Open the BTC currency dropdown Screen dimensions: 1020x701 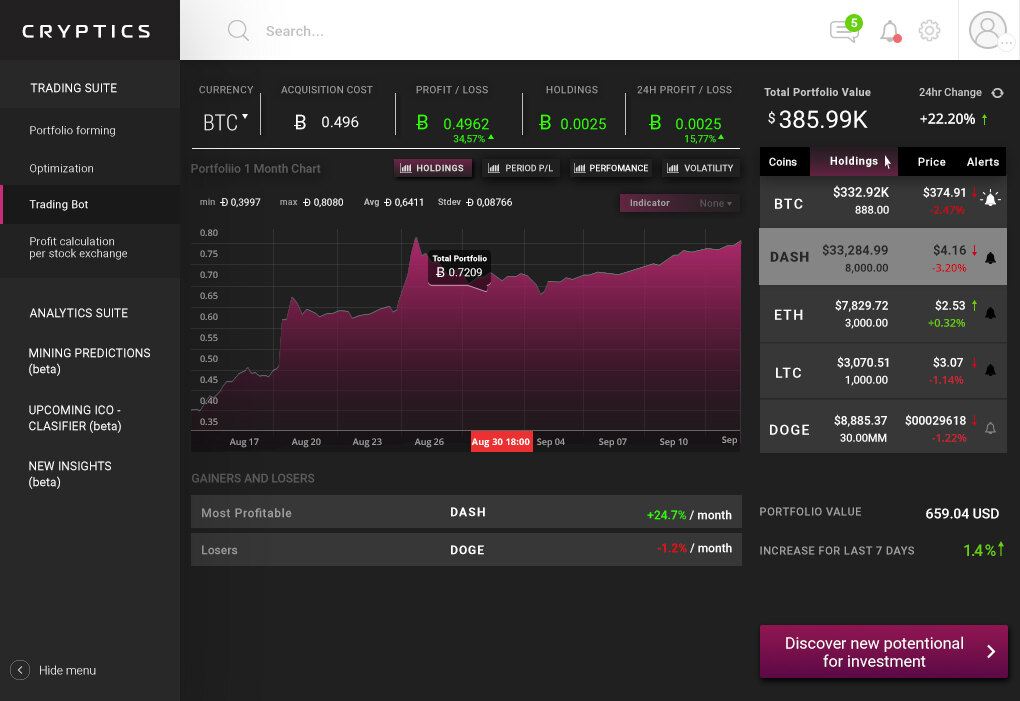226,122
